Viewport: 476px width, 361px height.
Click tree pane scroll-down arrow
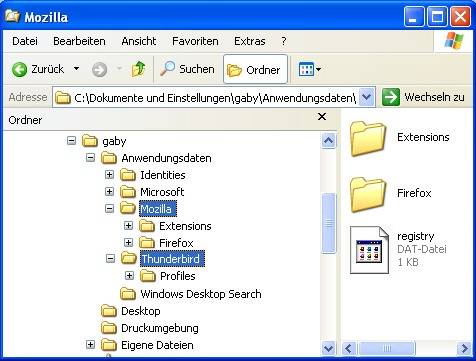[x=329, y=348]
